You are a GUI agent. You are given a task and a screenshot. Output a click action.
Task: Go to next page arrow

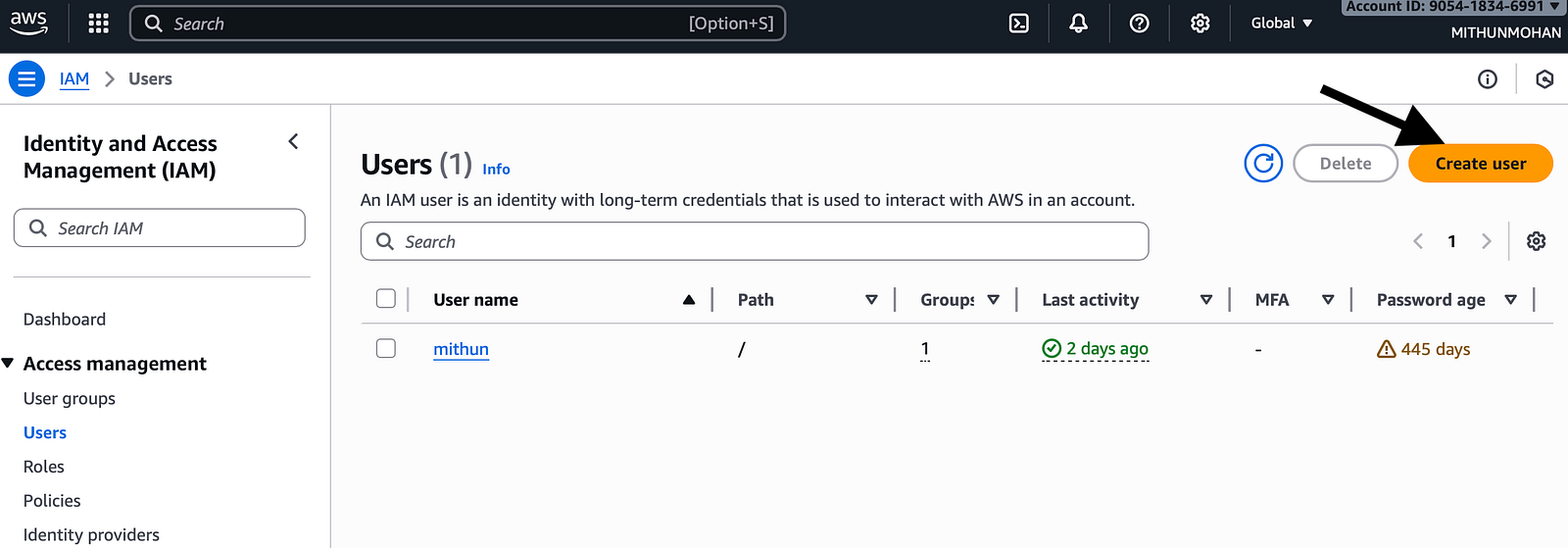click(1486, 241)
